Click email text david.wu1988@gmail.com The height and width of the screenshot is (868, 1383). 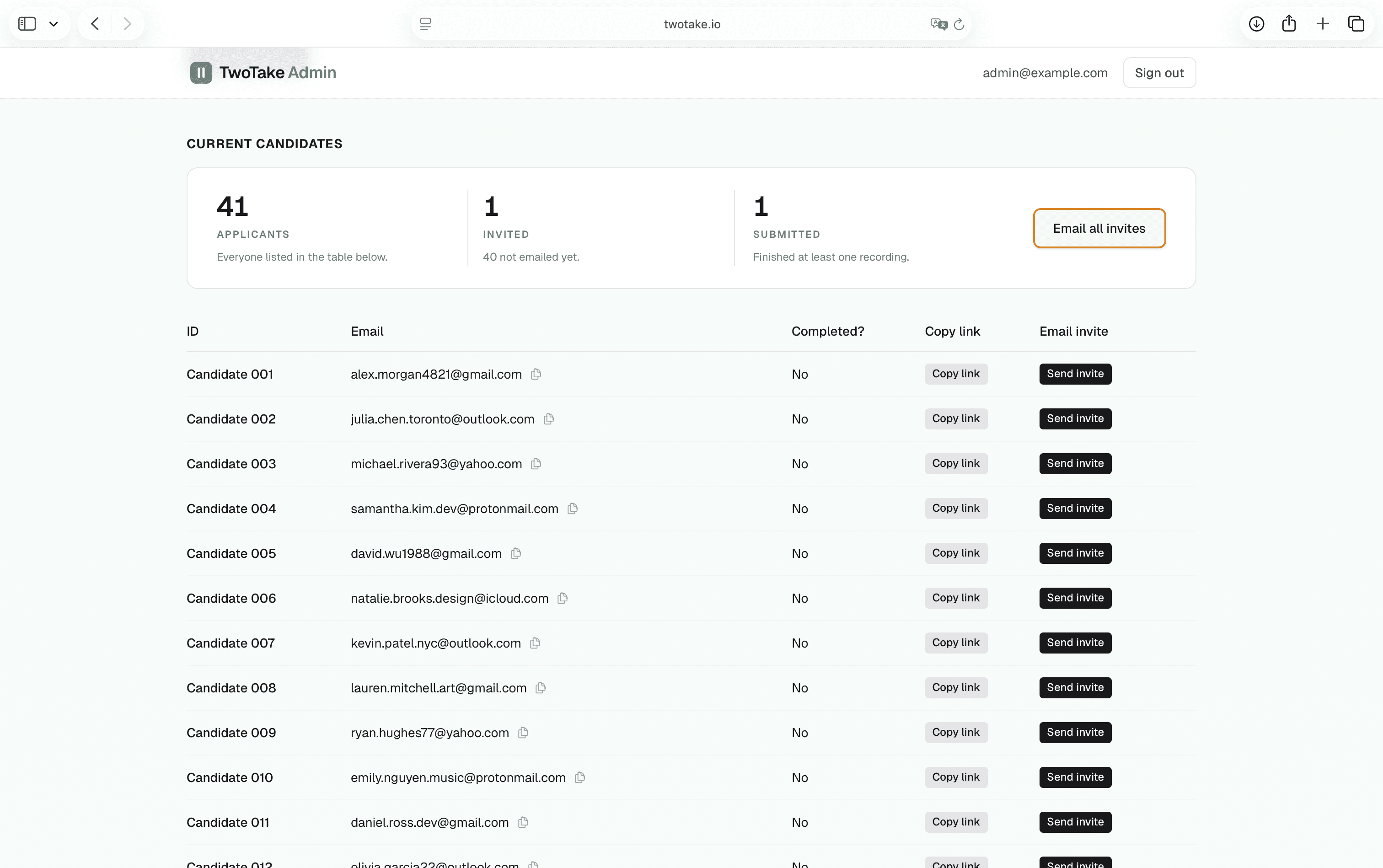point(426,553)
